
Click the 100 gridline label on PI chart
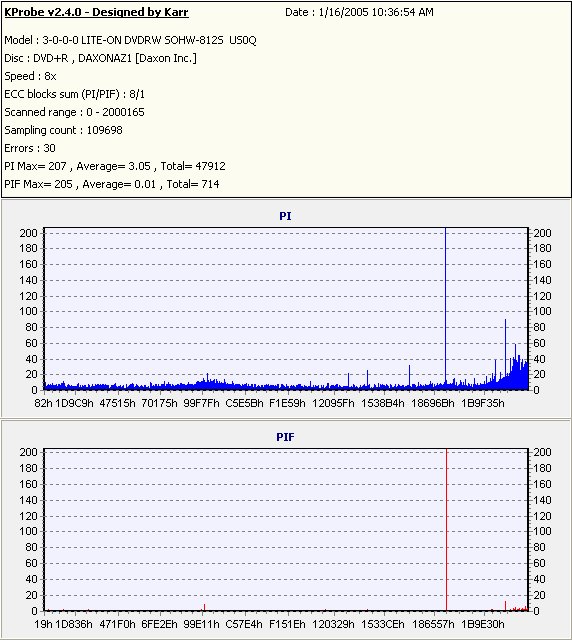(28, 311)
